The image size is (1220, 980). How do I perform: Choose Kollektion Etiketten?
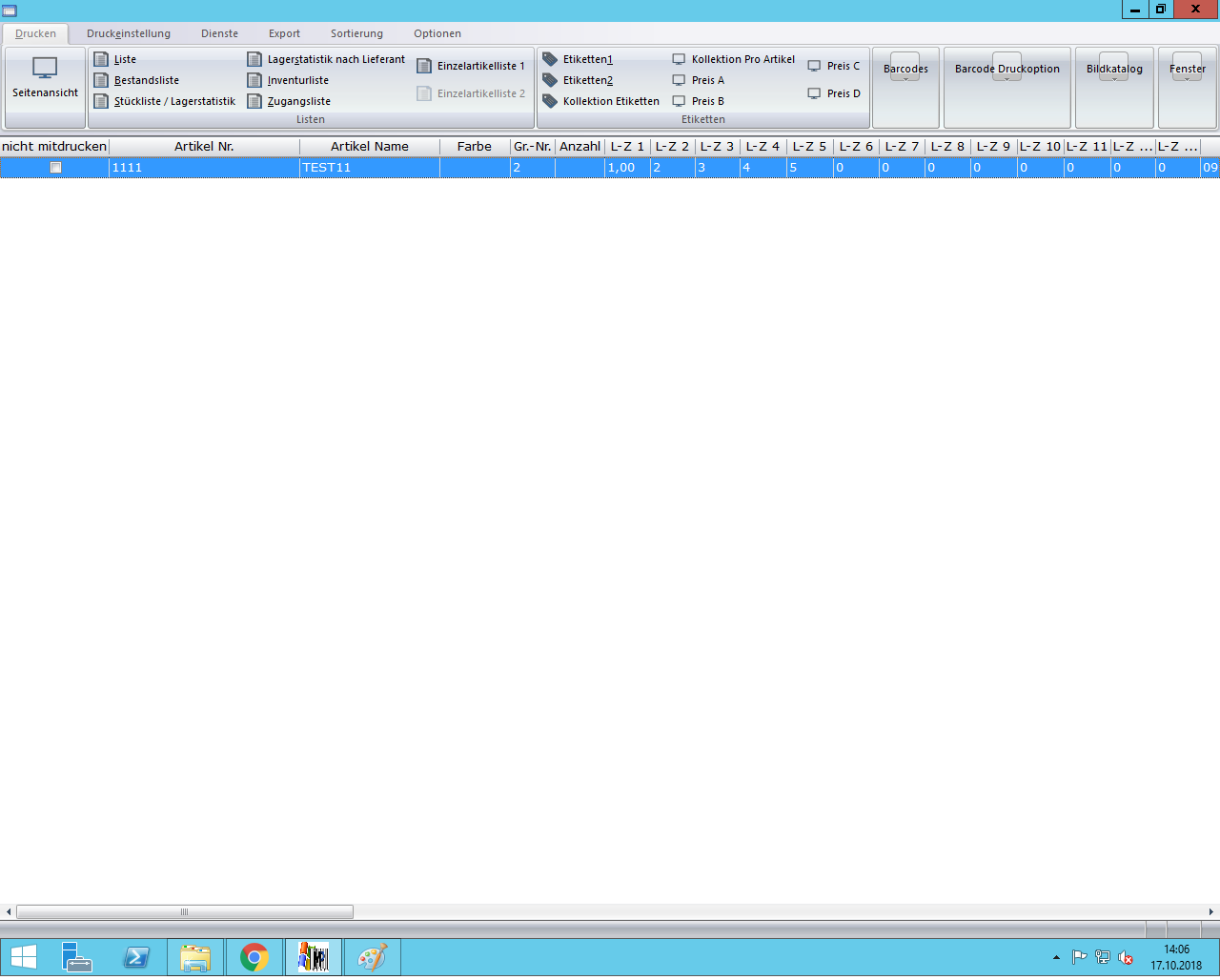[x=610, y=101]
